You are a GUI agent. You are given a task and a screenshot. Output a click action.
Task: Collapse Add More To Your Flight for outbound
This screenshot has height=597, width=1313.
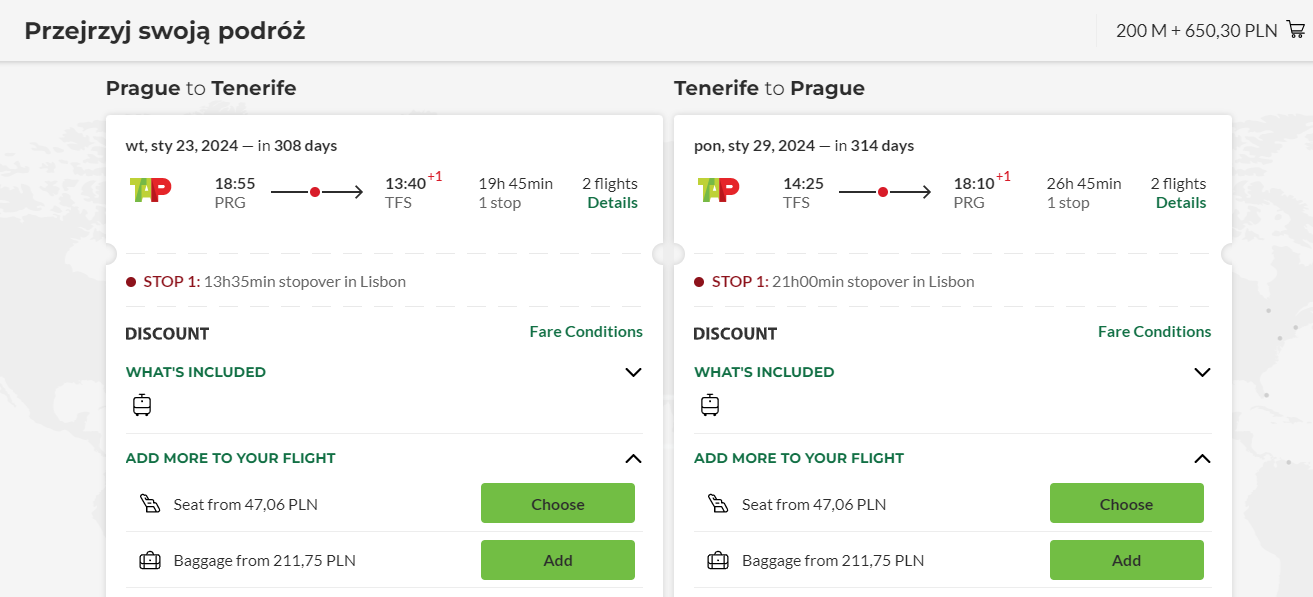click(x=633, y=458)
